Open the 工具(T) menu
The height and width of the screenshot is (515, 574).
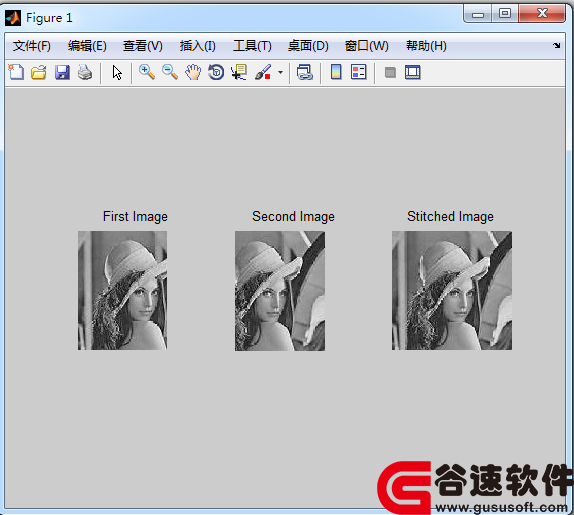(252, 46)
